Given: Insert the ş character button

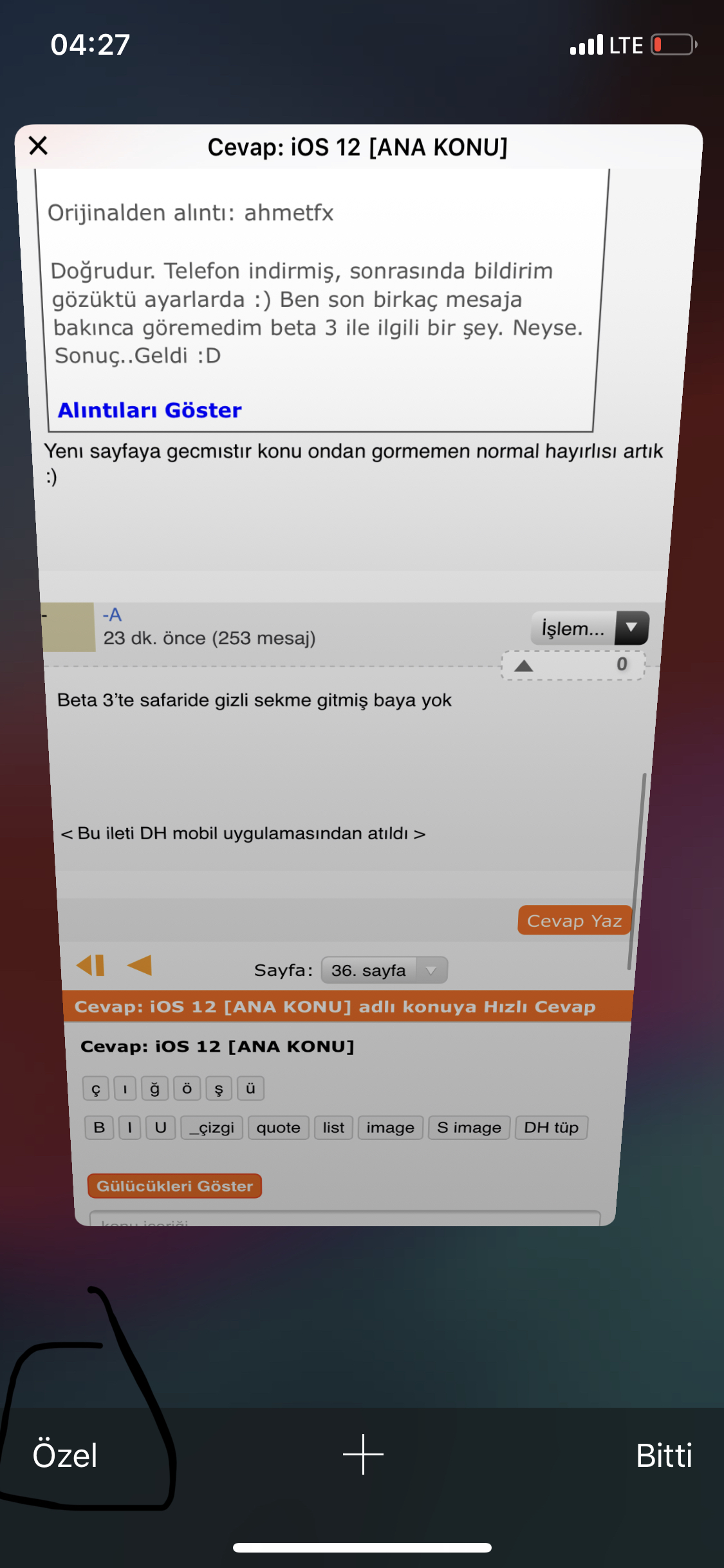Looking at the screenshot, I should point(219,1088).
